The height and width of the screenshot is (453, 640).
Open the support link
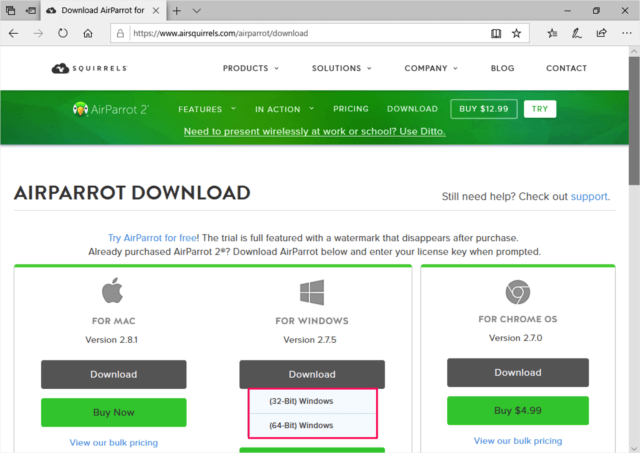(x=589, y=197)
